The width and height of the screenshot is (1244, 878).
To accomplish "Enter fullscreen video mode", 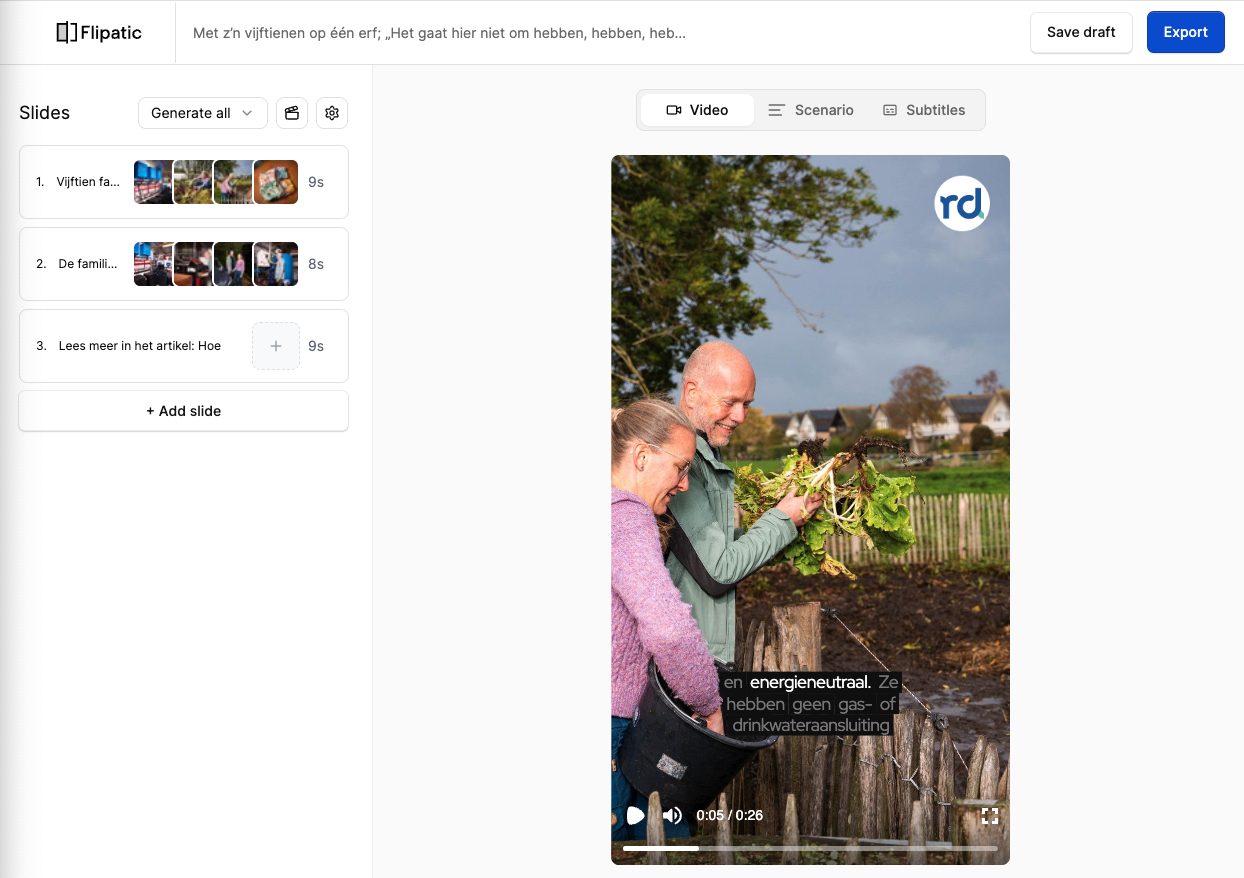I will tap(990, 815).
